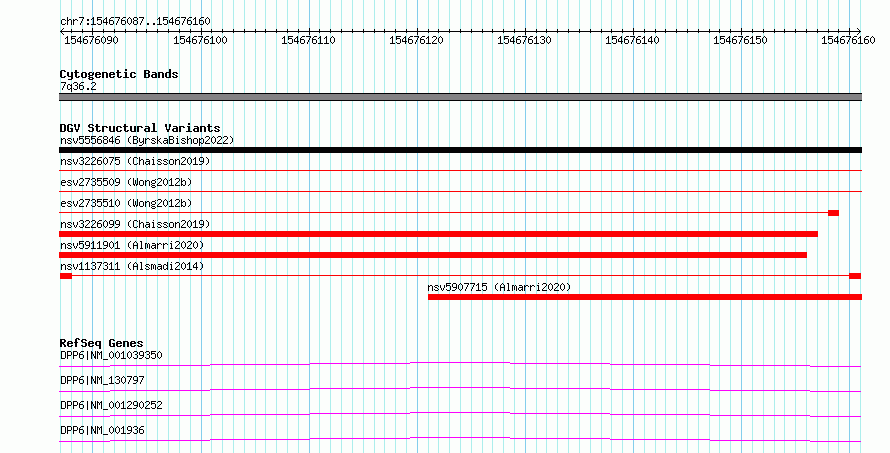Click the gray 7q36.2 cytogenetic band bar
The height and width of the screenshot is (453, 890).
click(x=460, y=97)
